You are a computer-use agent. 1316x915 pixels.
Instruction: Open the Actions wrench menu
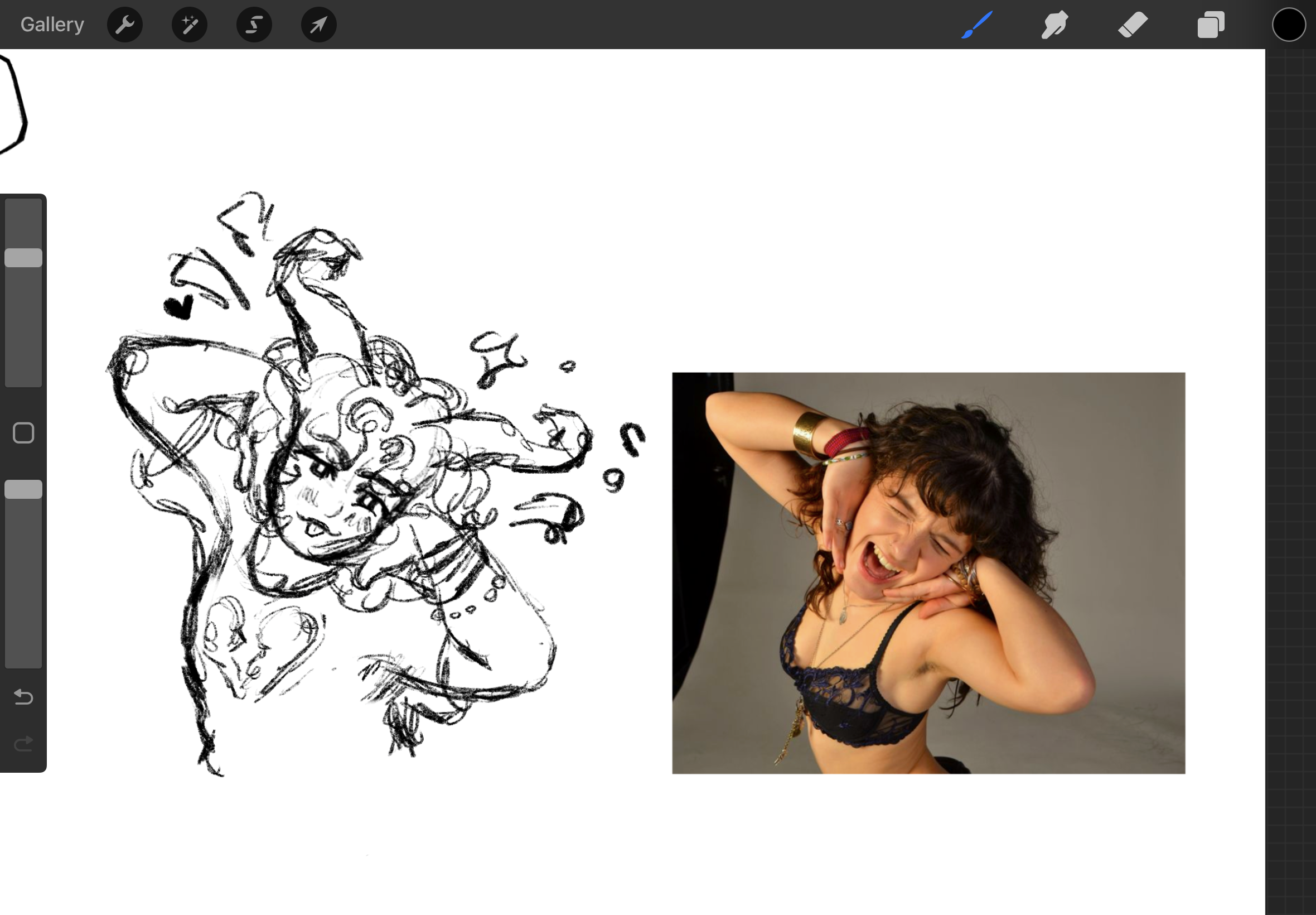[x=125, y=25]
